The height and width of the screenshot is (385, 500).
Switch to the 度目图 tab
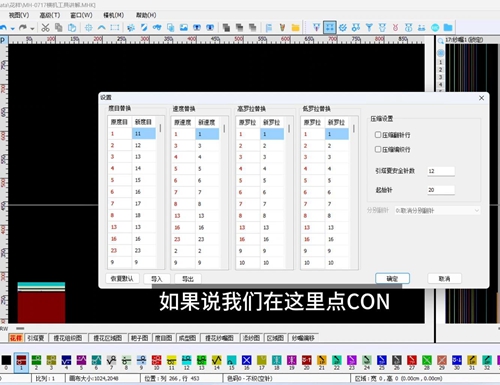163,338
